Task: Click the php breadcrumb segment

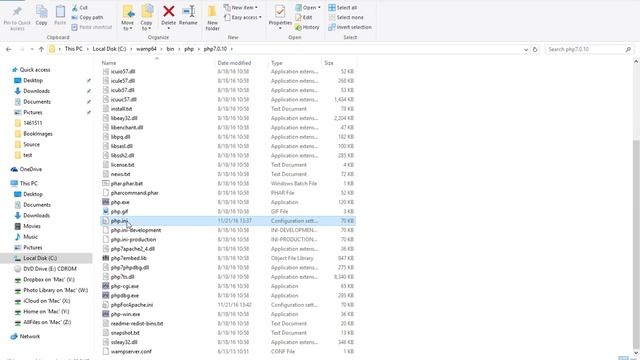Action: (x=189, y=49)
